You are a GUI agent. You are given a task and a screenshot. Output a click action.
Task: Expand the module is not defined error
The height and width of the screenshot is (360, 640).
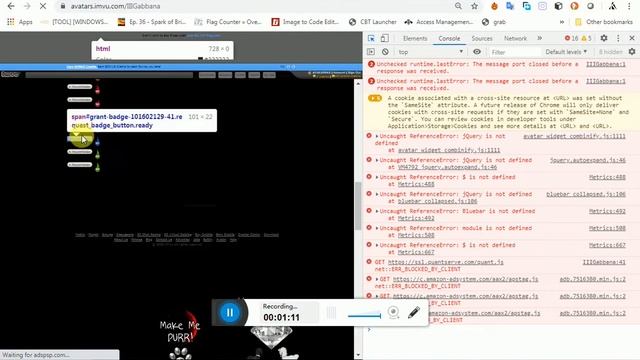click(377, 229)
